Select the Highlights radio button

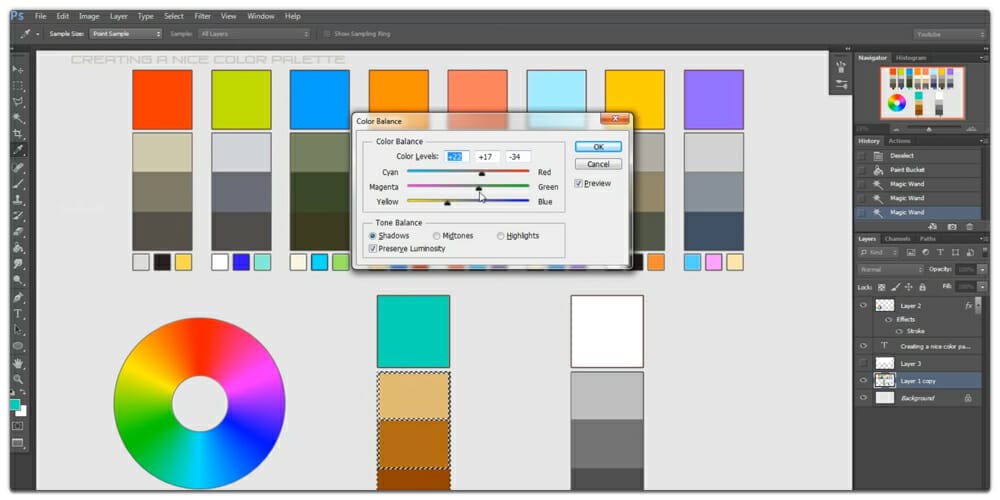click(501, 236)
